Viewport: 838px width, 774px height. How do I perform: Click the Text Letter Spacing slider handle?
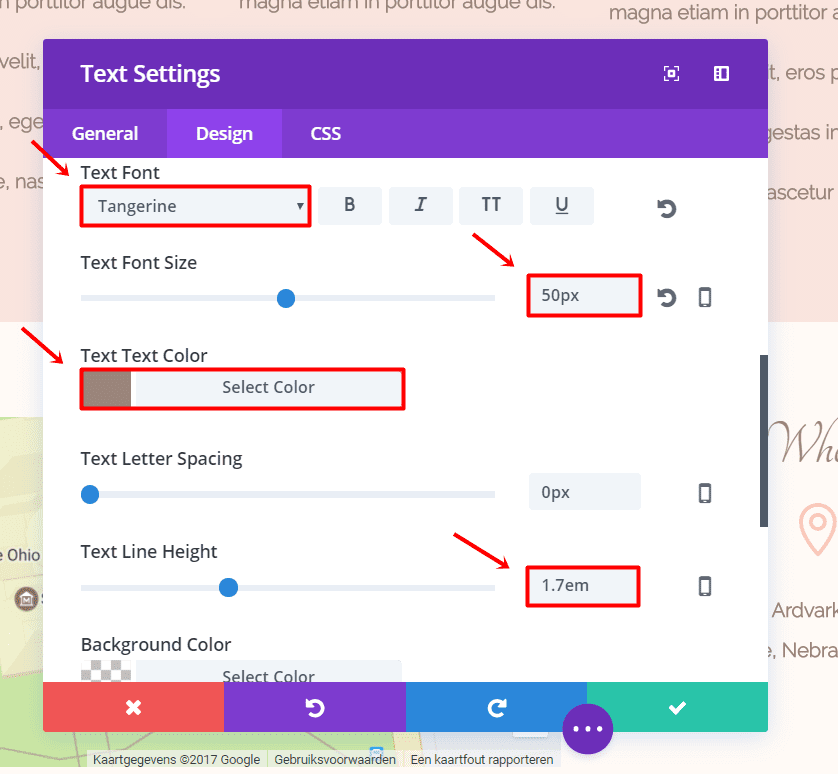pos(90,494)
